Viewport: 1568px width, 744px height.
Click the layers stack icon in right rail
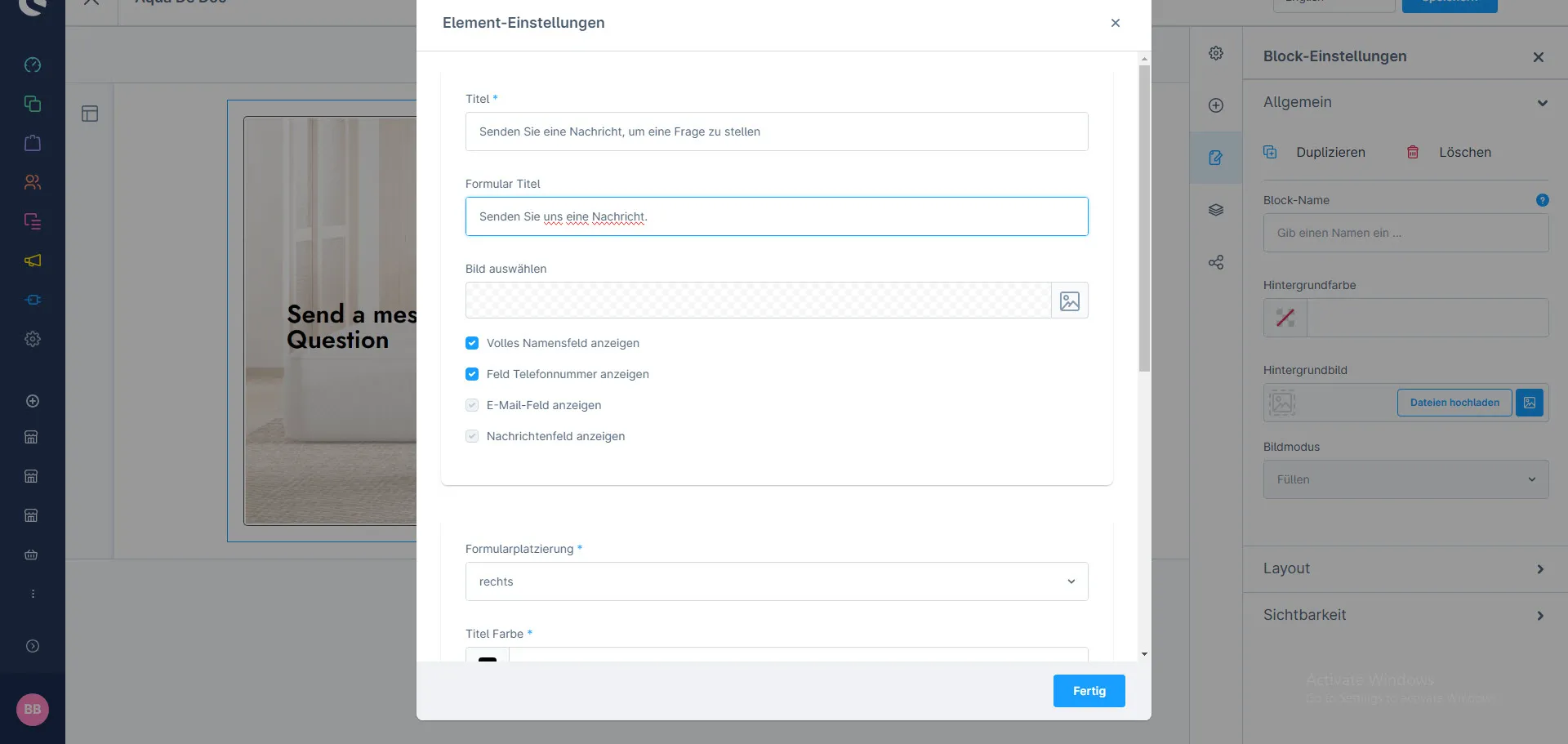pos(1215,210)
